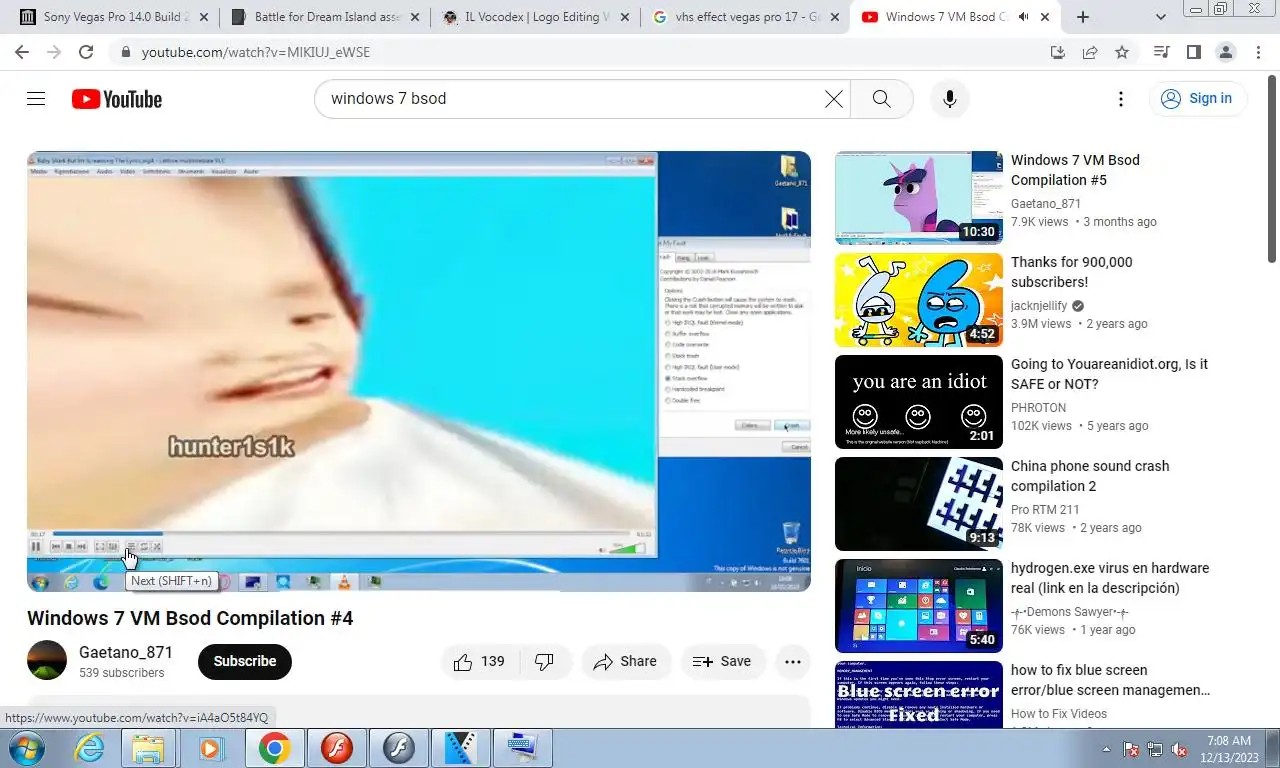Submit search with the magnifier button
1280x768 pixels.
click(x=881, y=98)
